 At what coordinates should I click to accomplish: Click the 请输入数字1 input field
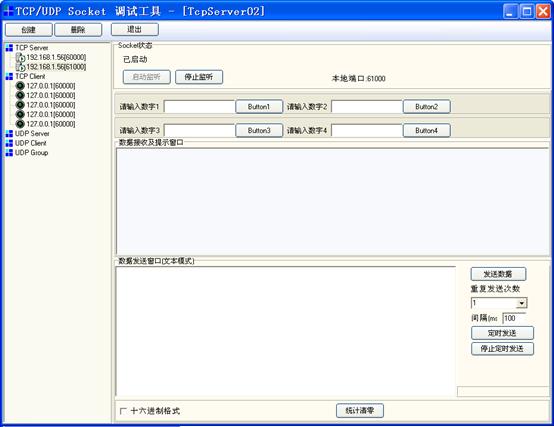pos(200,107)
